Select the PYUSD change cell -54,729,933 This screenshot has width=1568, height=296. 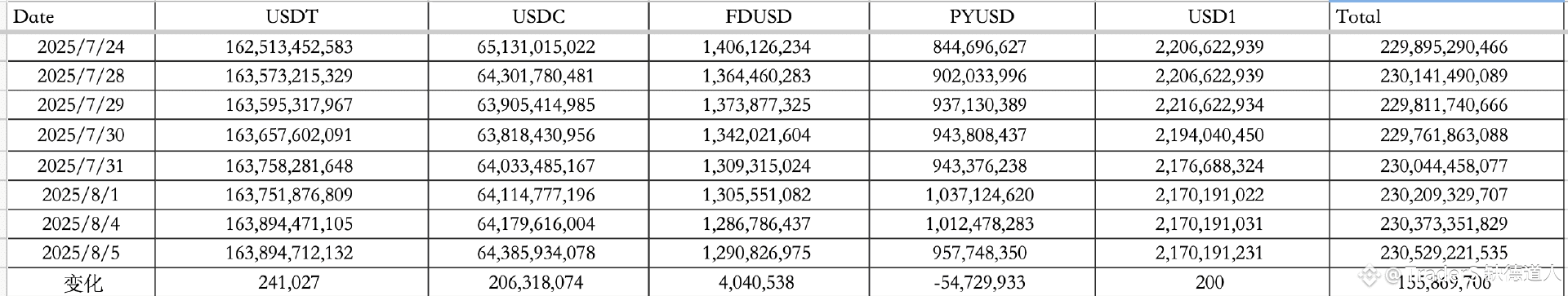click(x=982, y=282)
